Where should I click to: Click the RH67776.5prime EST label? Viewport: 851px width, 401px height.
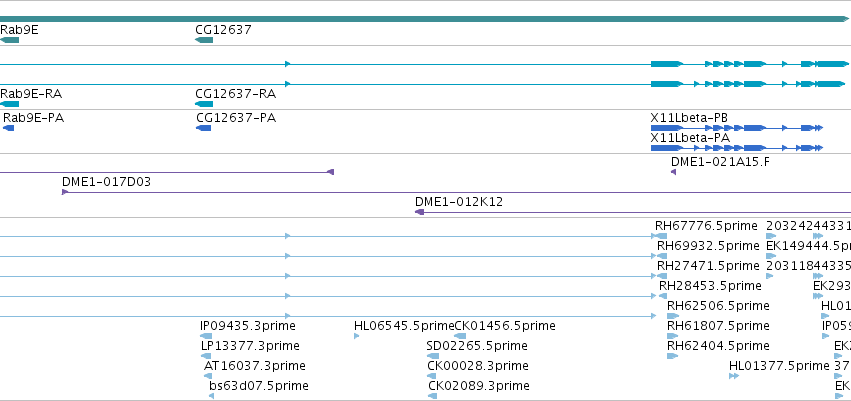pos(706,225)
